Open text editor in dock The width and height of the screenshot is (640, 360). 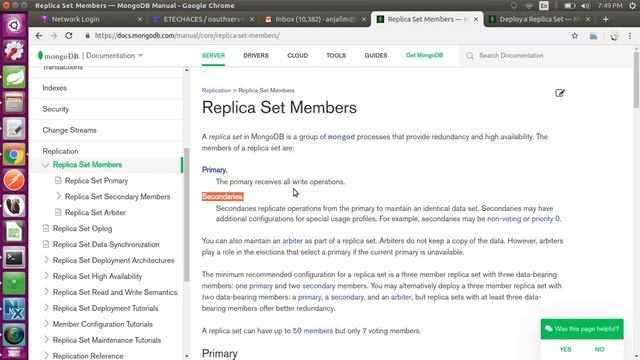[14, 129]
